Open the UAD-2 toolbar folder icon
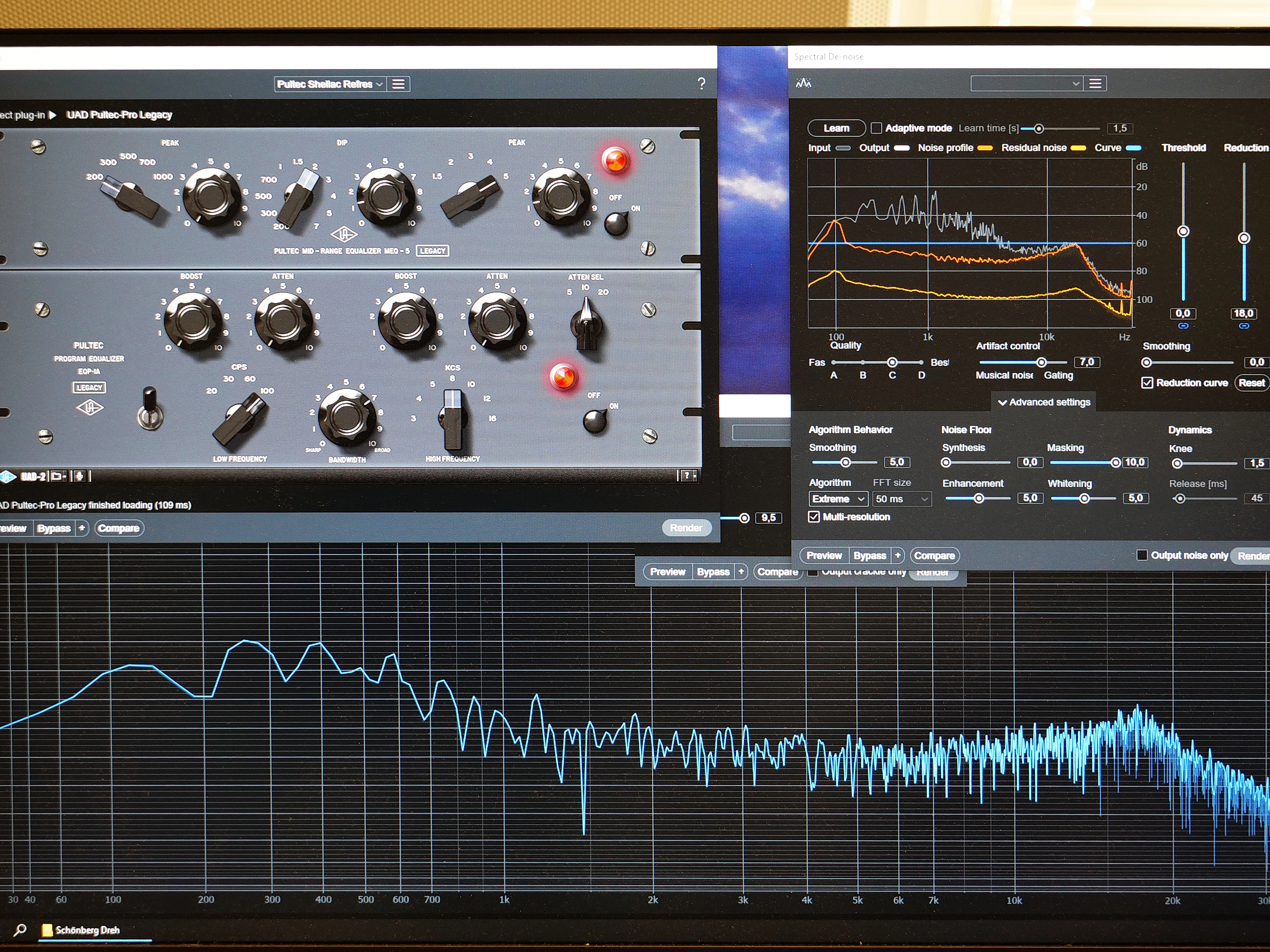Viewport: 1270px width, 952px height. pyautogui.click(x=57, y=476)
